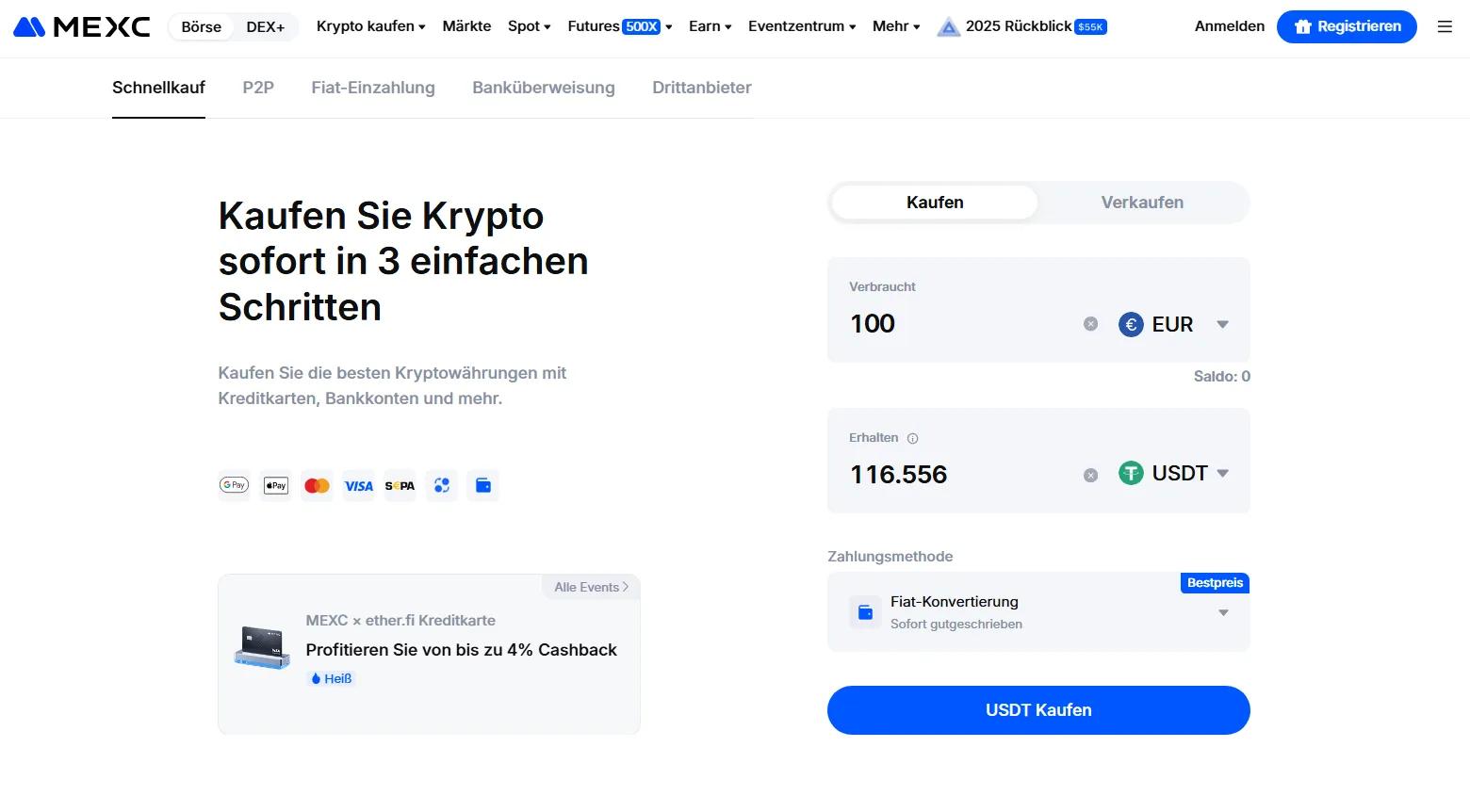Open the 4% Cashback promotion text

click(x=461, y=650)
